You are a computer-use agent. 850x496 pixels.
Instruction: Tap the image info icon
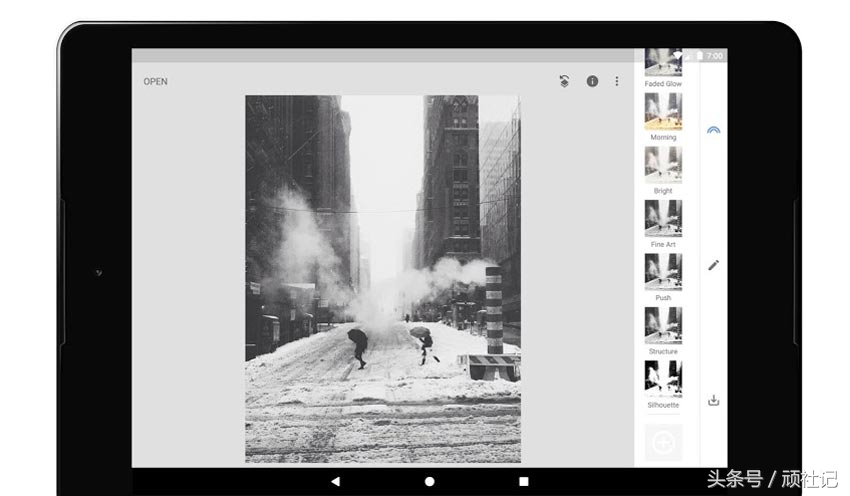(592, 81)
